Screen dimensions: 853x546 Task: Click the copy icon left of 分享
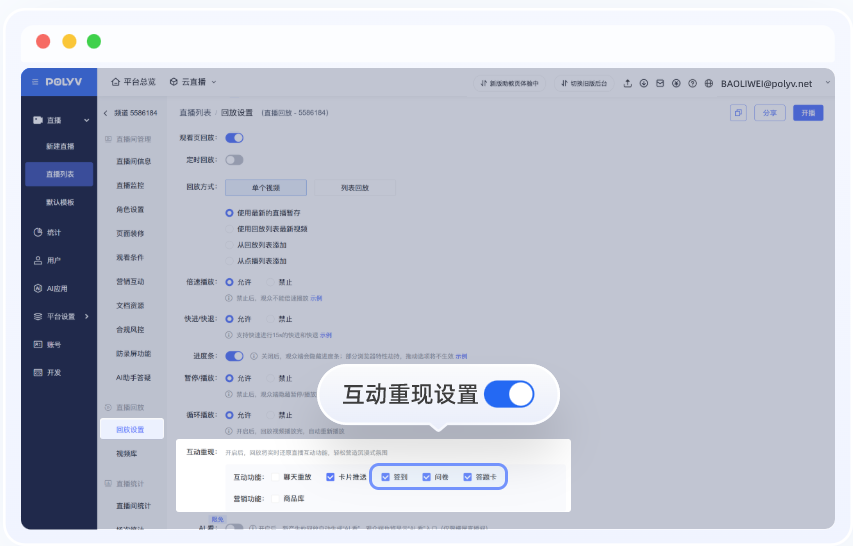[738, 113]
